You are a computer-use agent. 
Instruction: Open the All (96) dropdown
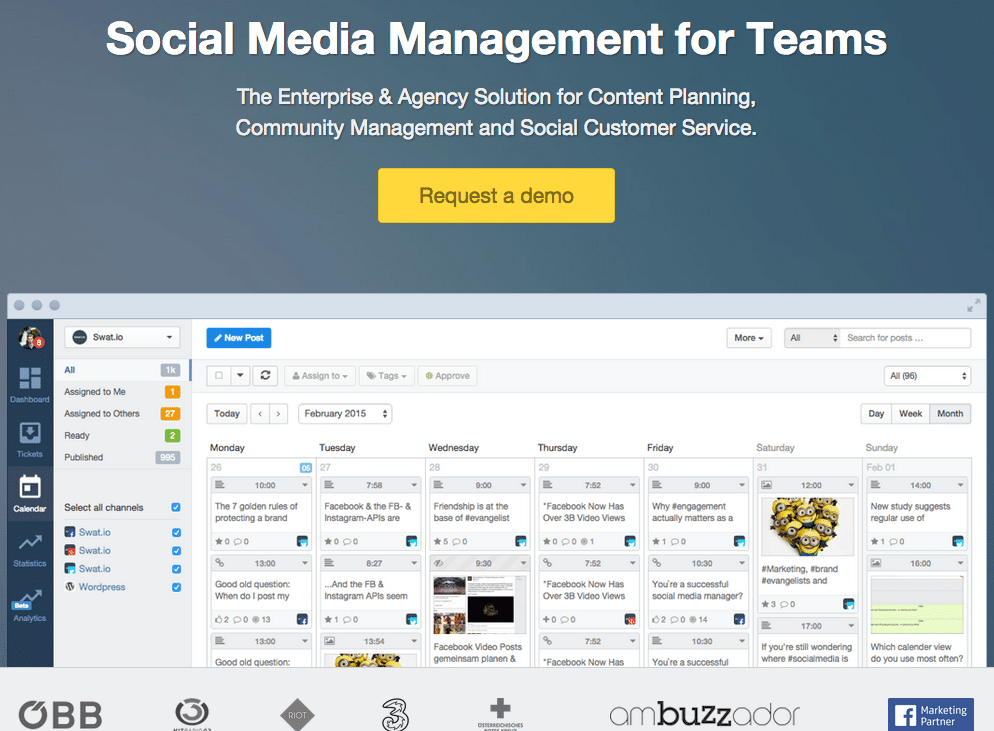click(x=927, y=376)
